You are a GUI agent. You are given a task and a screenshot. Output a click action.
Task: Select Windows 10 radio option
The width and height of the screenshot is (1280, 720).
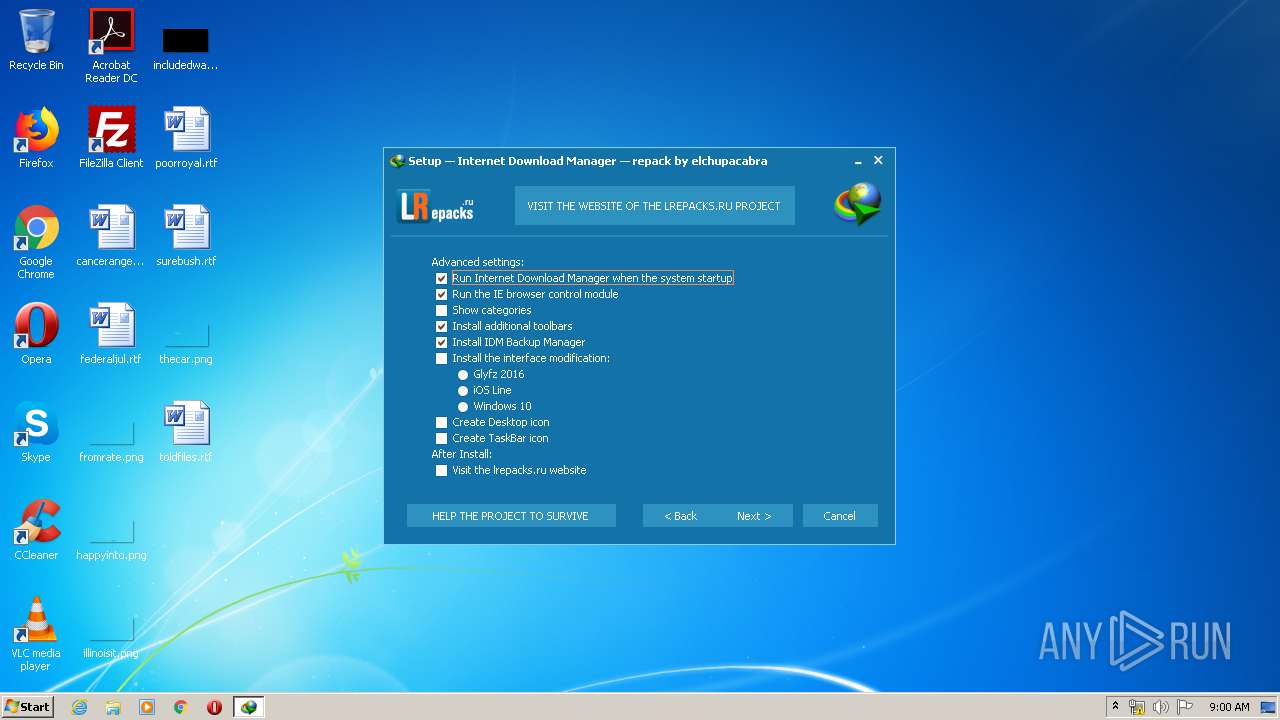pos(463,406)
